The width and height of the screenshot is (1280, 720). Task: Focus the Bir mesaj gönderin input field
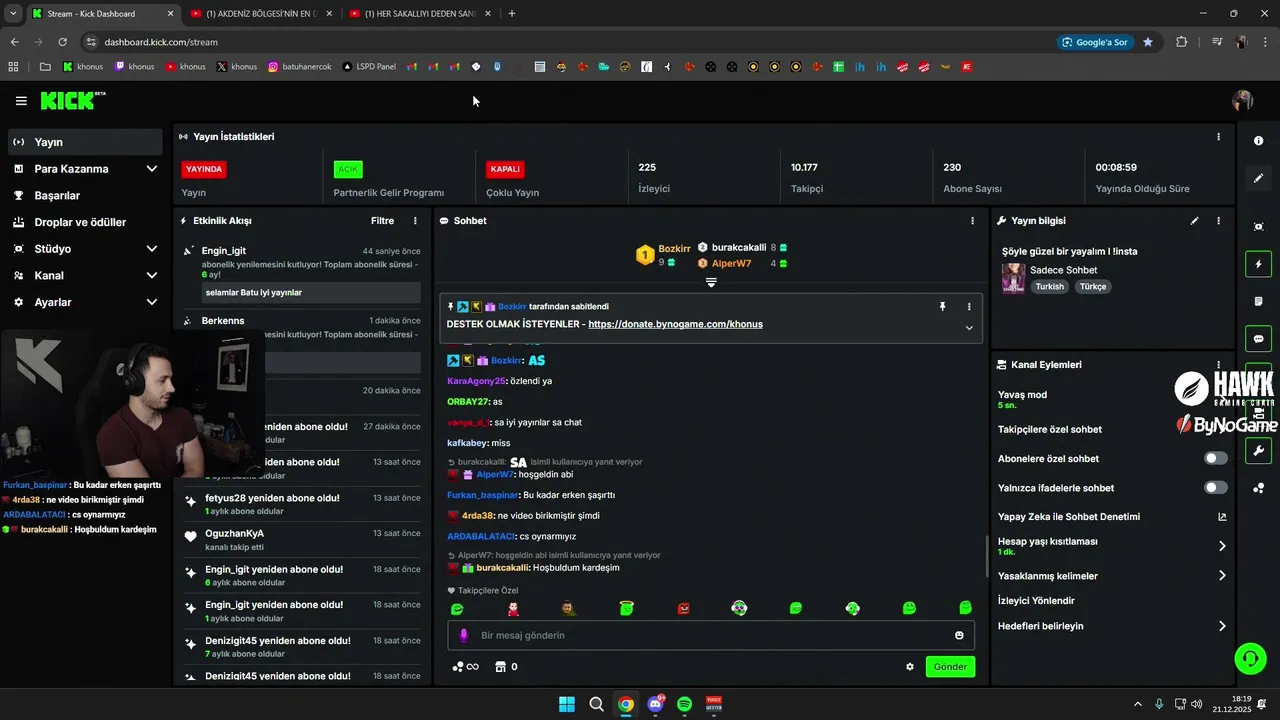click(x=710, y=635)
